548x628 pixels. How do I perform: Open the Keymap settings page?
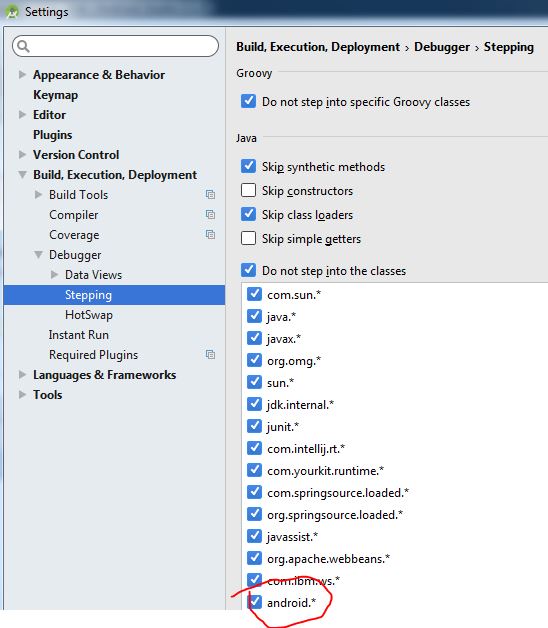[x=56, y=95]
